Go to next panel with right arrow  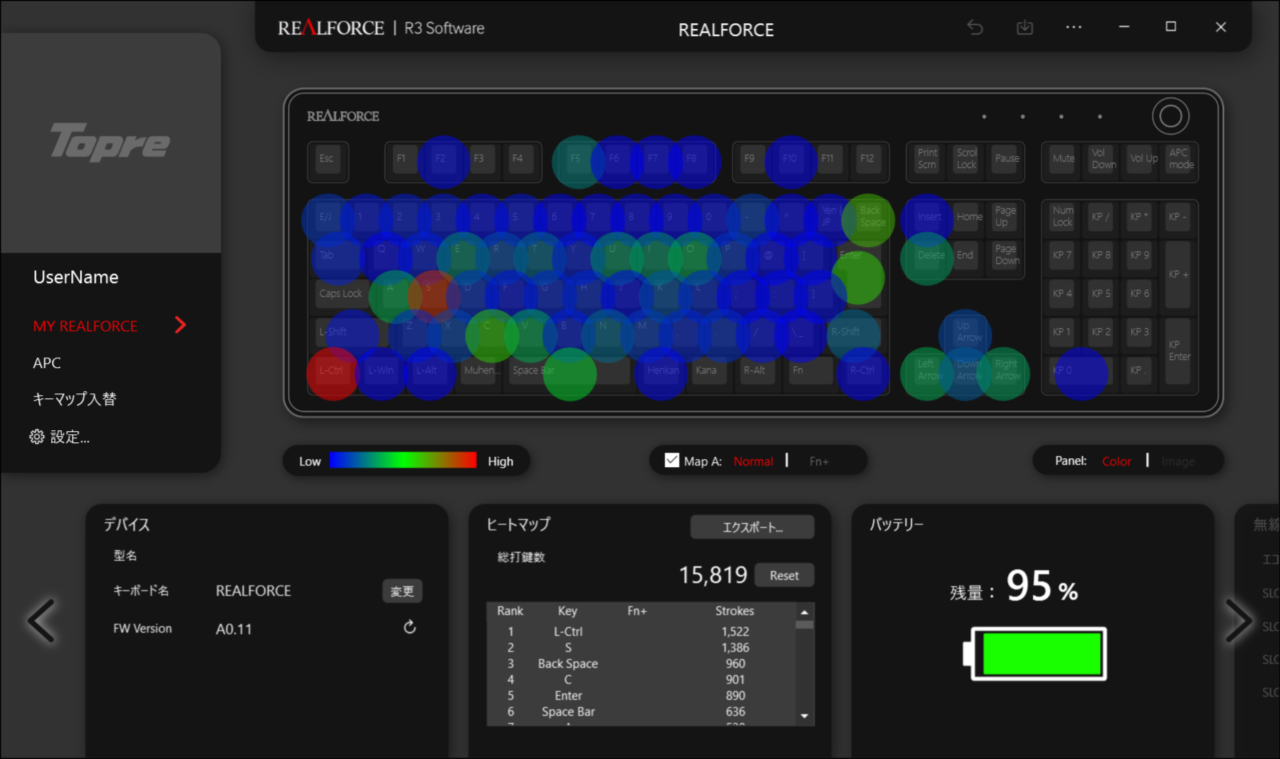(x=1238, y=621)
